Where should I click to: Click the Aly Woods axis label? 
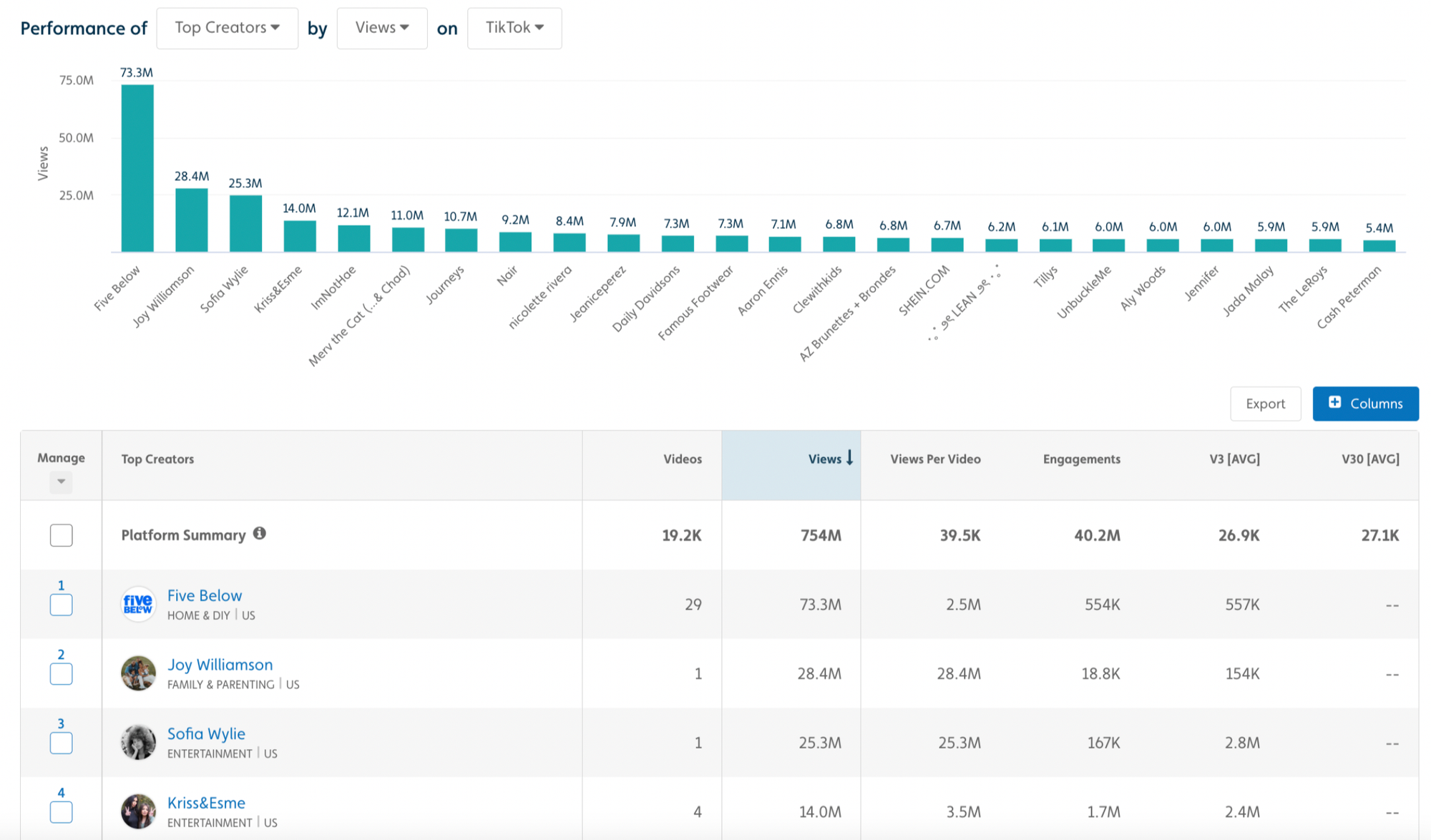point(1143,288)
